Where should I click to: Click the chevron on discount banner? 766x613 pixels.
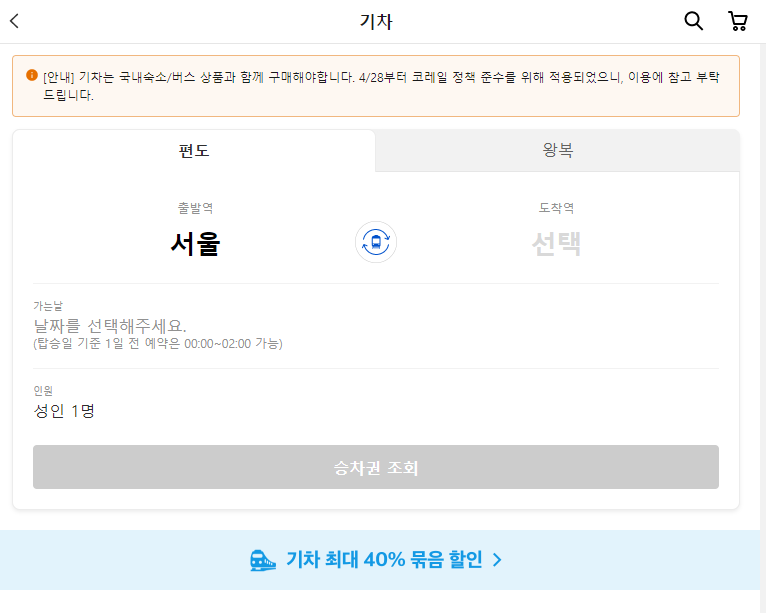(497, 560)
